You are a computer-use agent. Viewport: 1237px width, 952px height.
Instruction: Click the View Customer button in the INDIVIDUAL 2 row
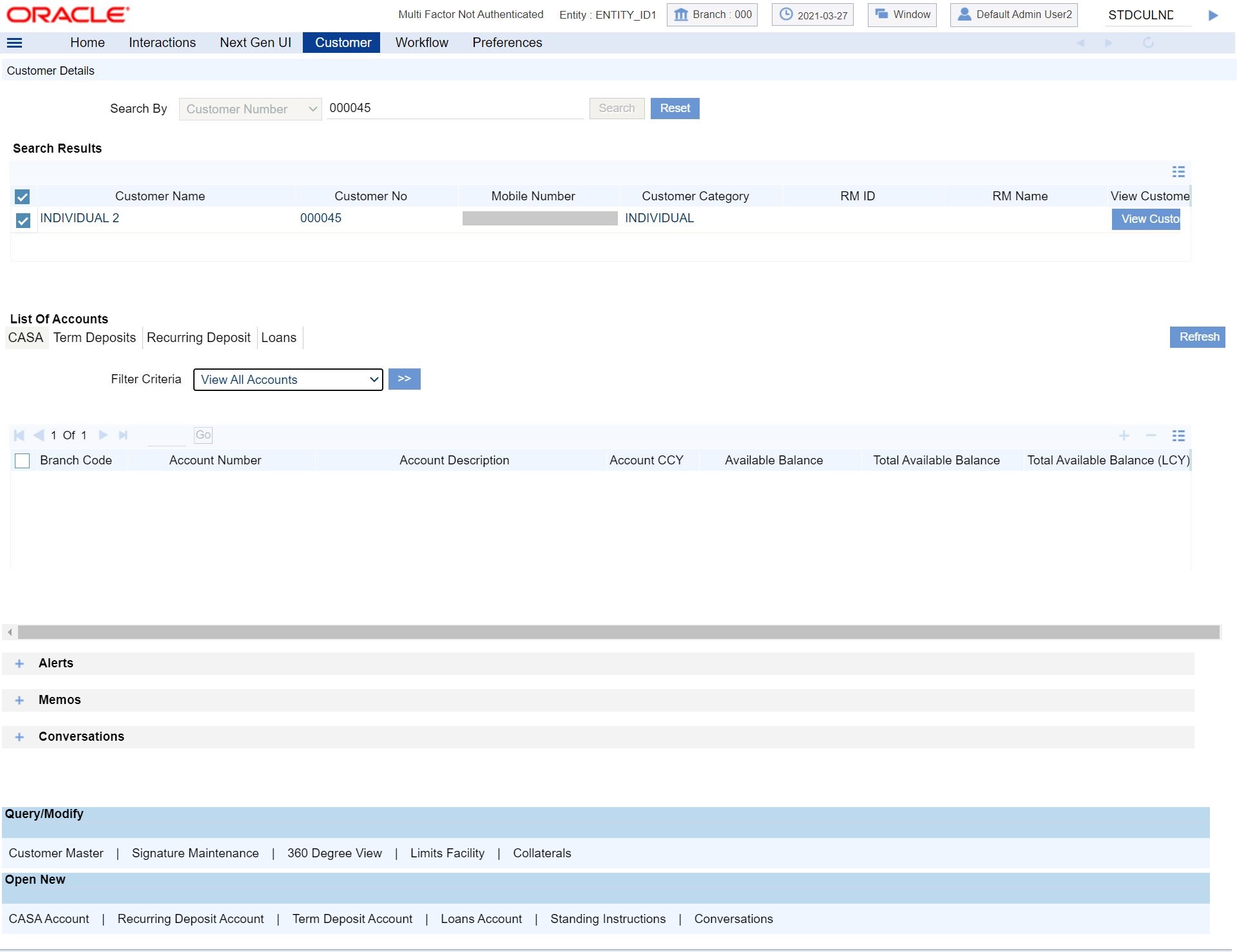[1146, 220]
